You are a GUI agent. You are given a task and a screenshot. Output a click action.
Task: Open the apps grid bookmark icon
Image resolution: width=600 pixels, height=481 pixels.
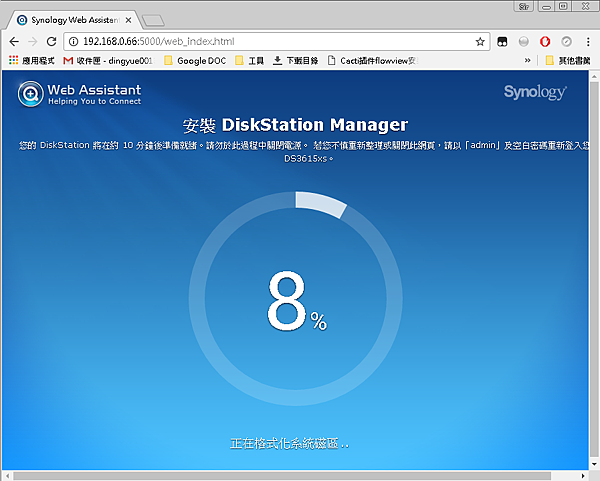32,60
